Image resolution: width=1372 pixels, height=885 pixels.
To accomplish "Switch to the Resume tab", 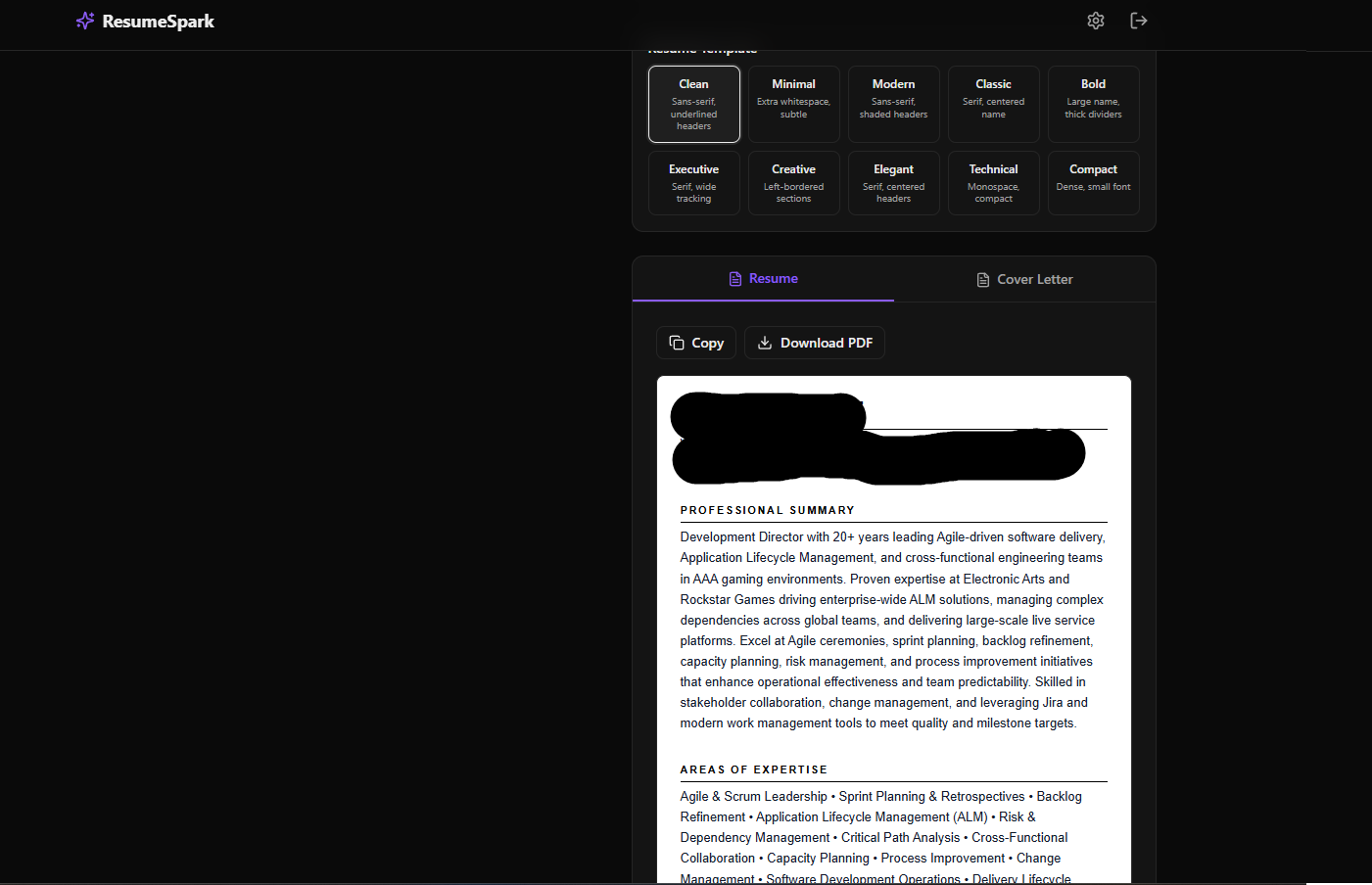I will pos(763,279).
